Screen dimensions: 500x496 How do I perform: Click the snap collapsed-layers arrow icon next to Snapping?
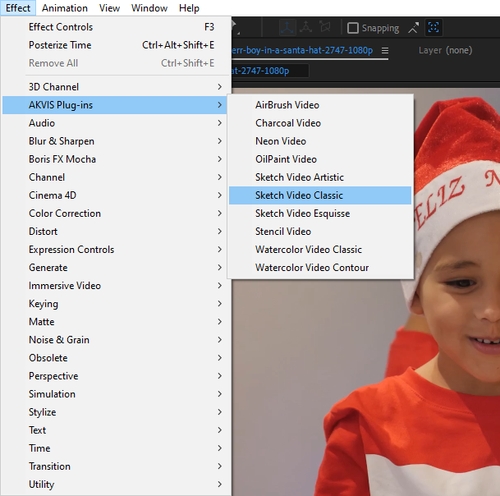pos(413,28)
